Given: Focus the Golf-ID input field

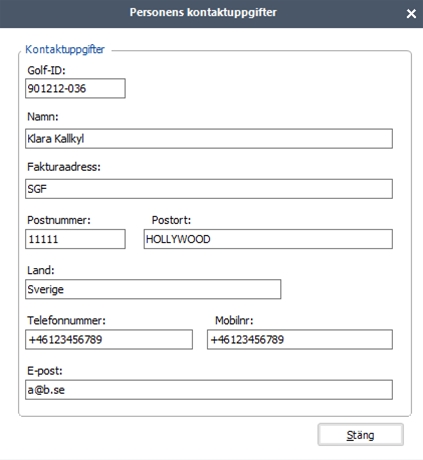Looking at the screenshot, I should coord(75,88).
